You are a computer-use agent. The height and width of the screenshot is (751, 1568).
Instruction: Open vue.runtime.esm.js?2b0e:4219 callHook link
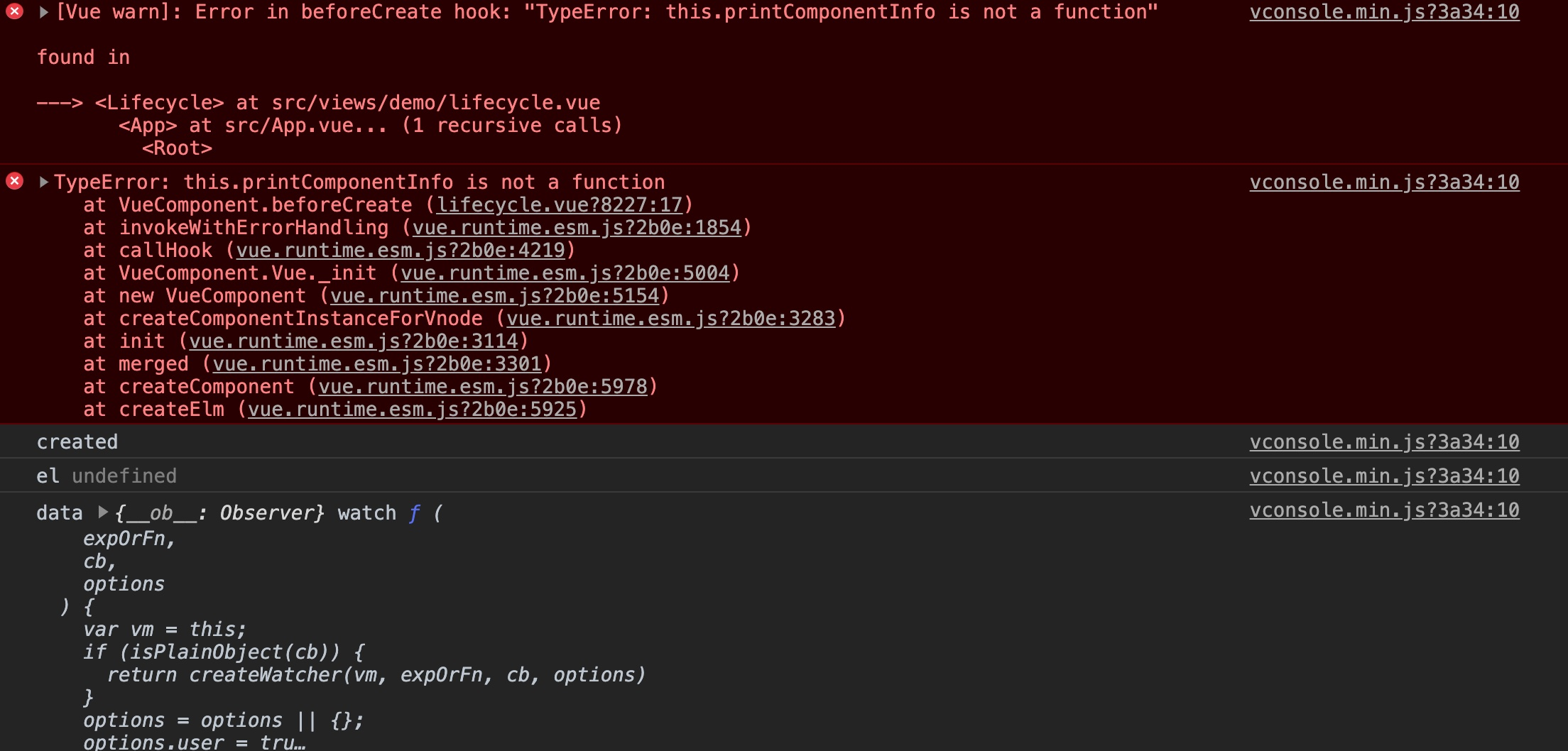(x=401, y=251)
